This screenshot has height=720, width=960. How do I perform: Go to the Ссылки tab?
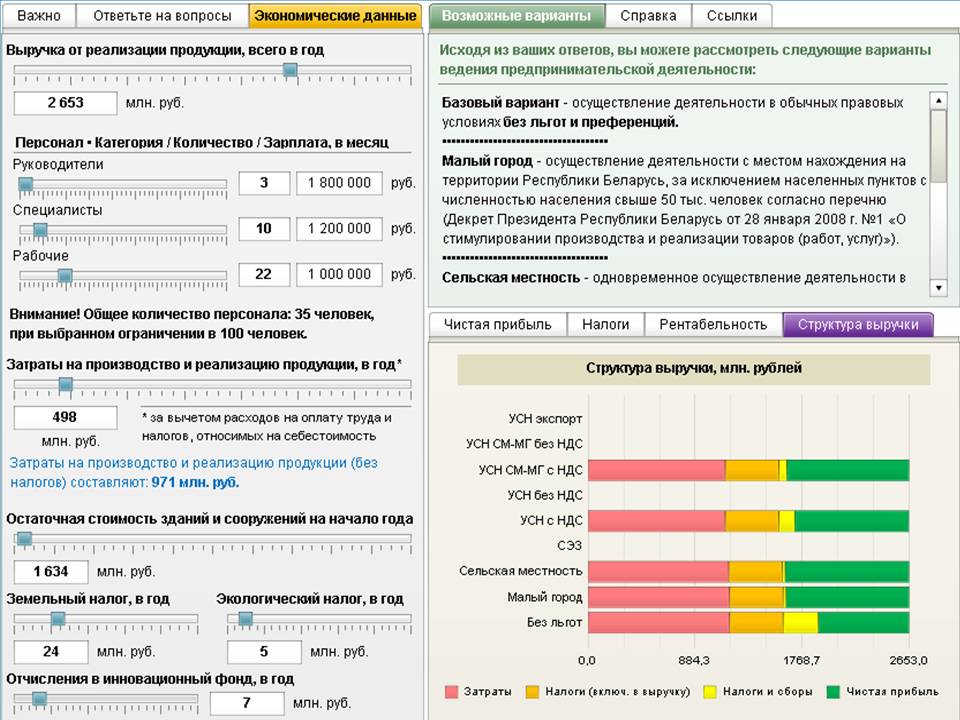click(x=731, y=16)
